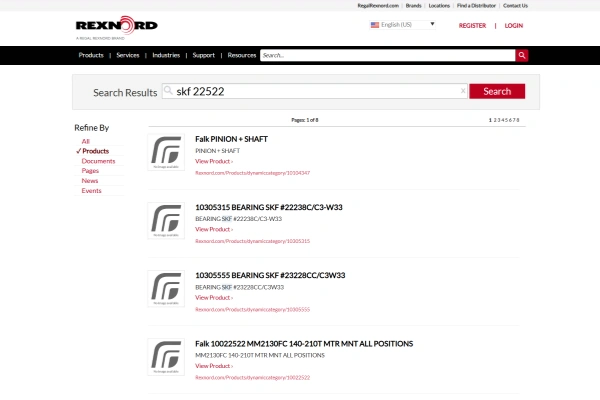600x400 pixels.
Task: Open the Services navigation menu
Action: tap(128, 55)
